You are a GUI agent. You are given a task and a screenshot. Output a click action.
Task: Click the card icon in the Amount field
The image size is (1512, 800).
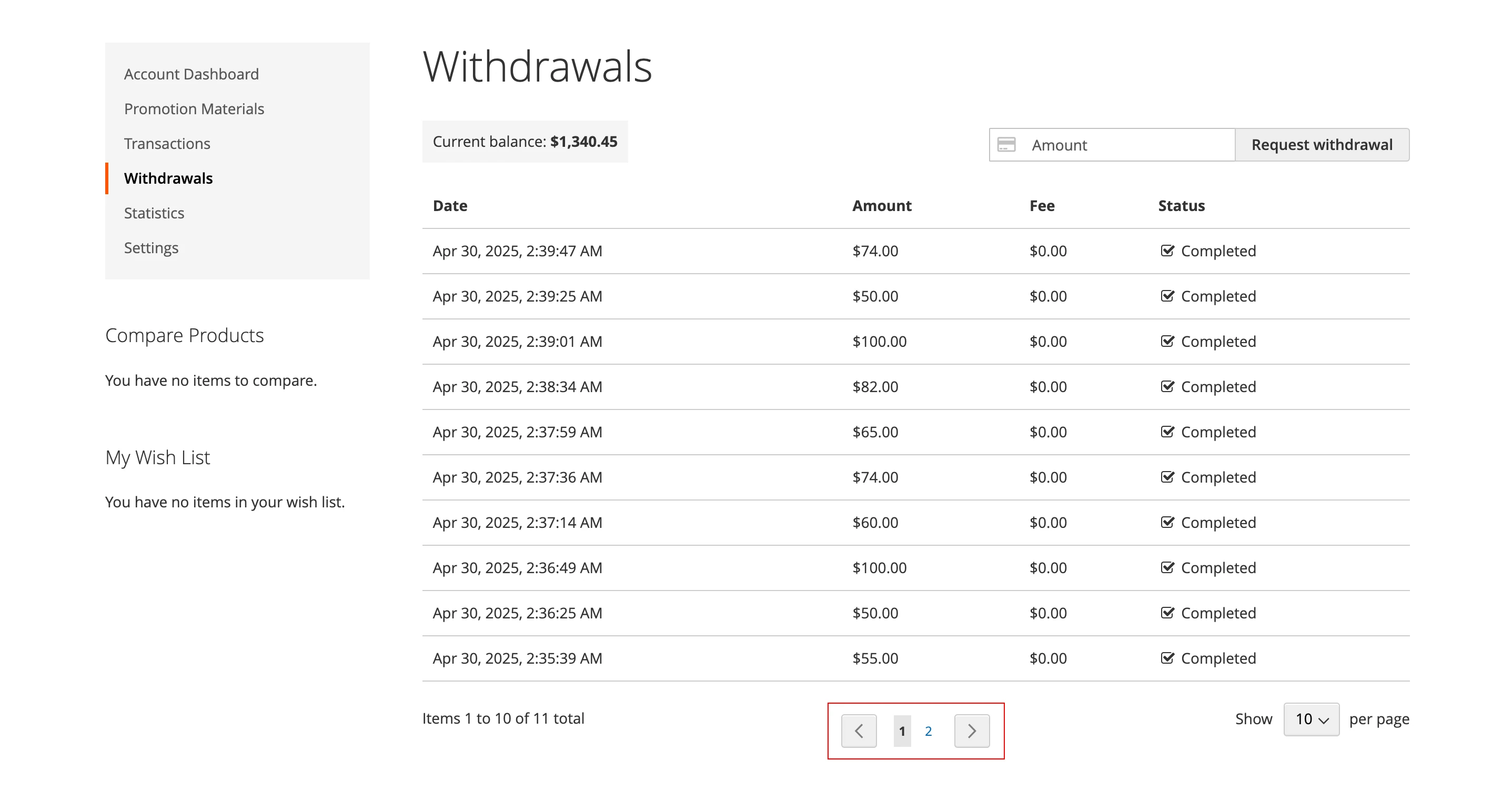pos(1007,145)
